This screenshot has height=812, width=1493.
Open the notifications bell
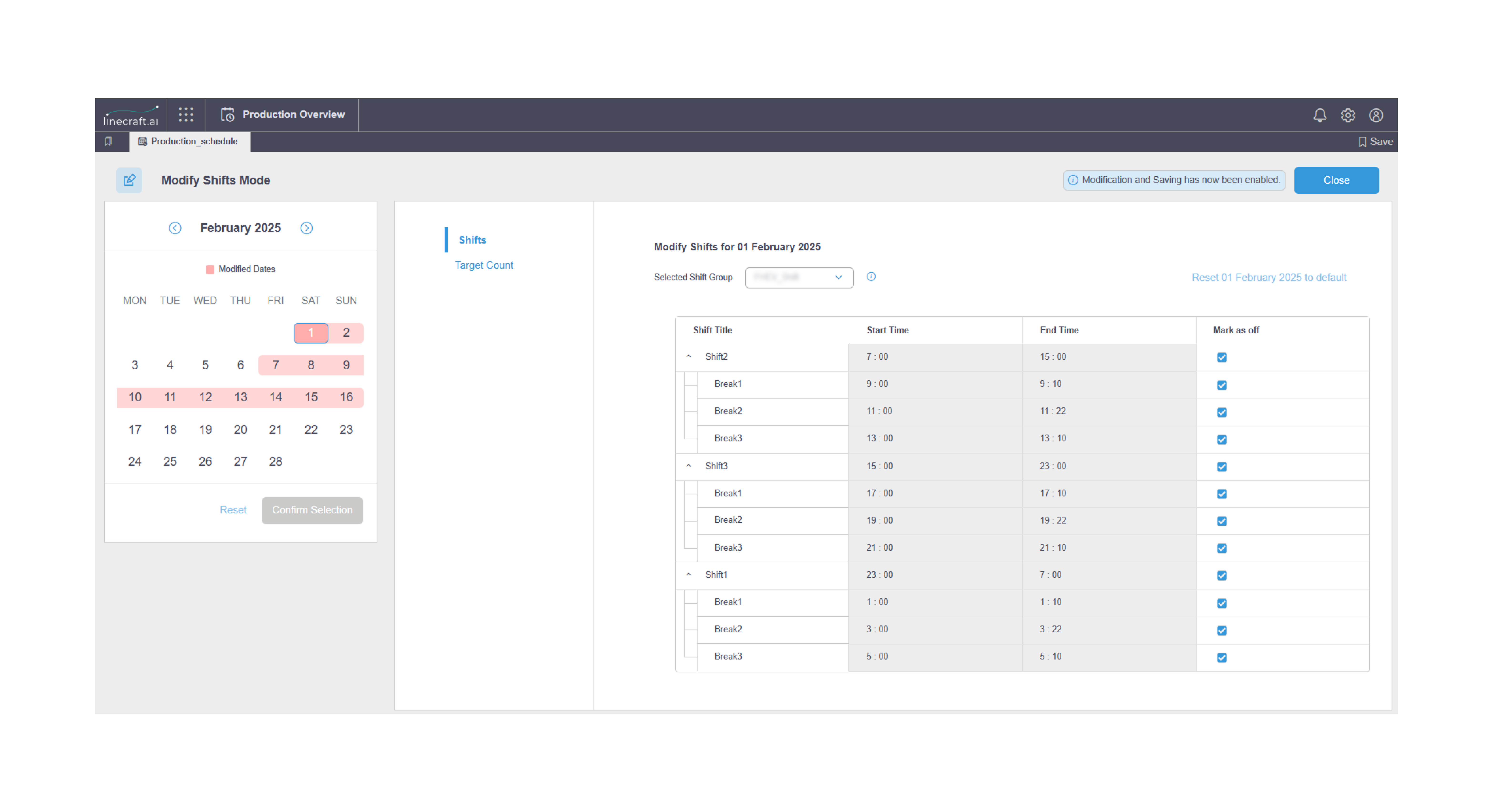[1320, 115]
